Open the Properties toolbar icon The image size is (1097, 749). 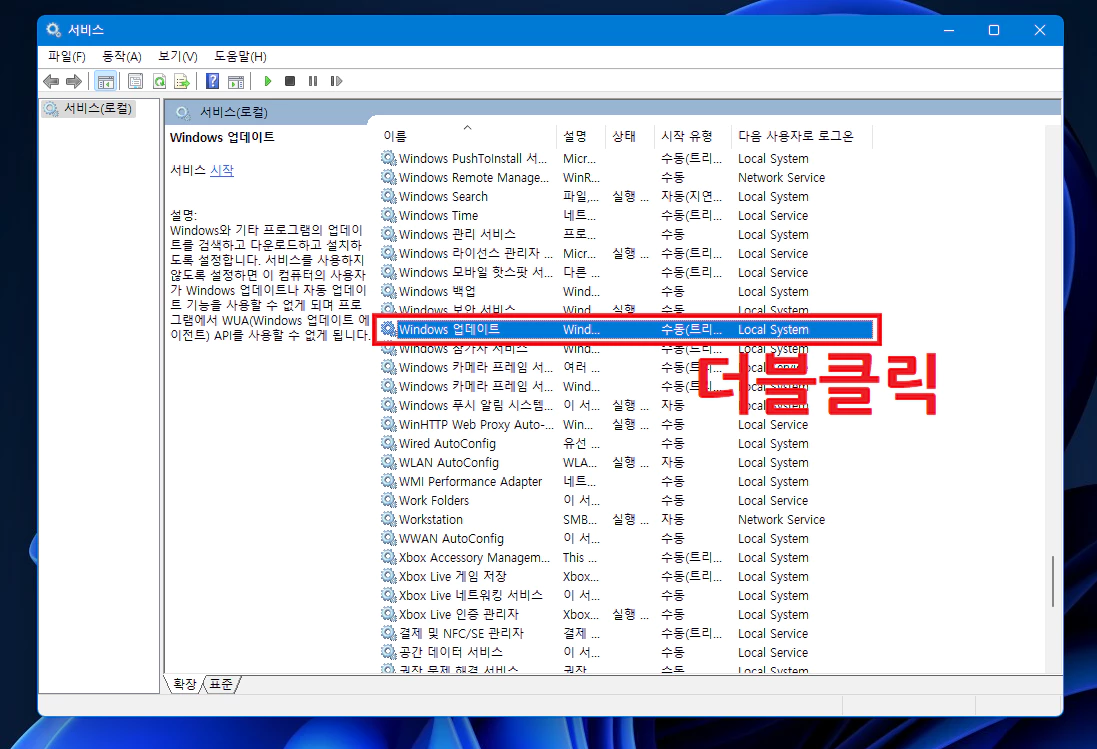pos(135,81)
